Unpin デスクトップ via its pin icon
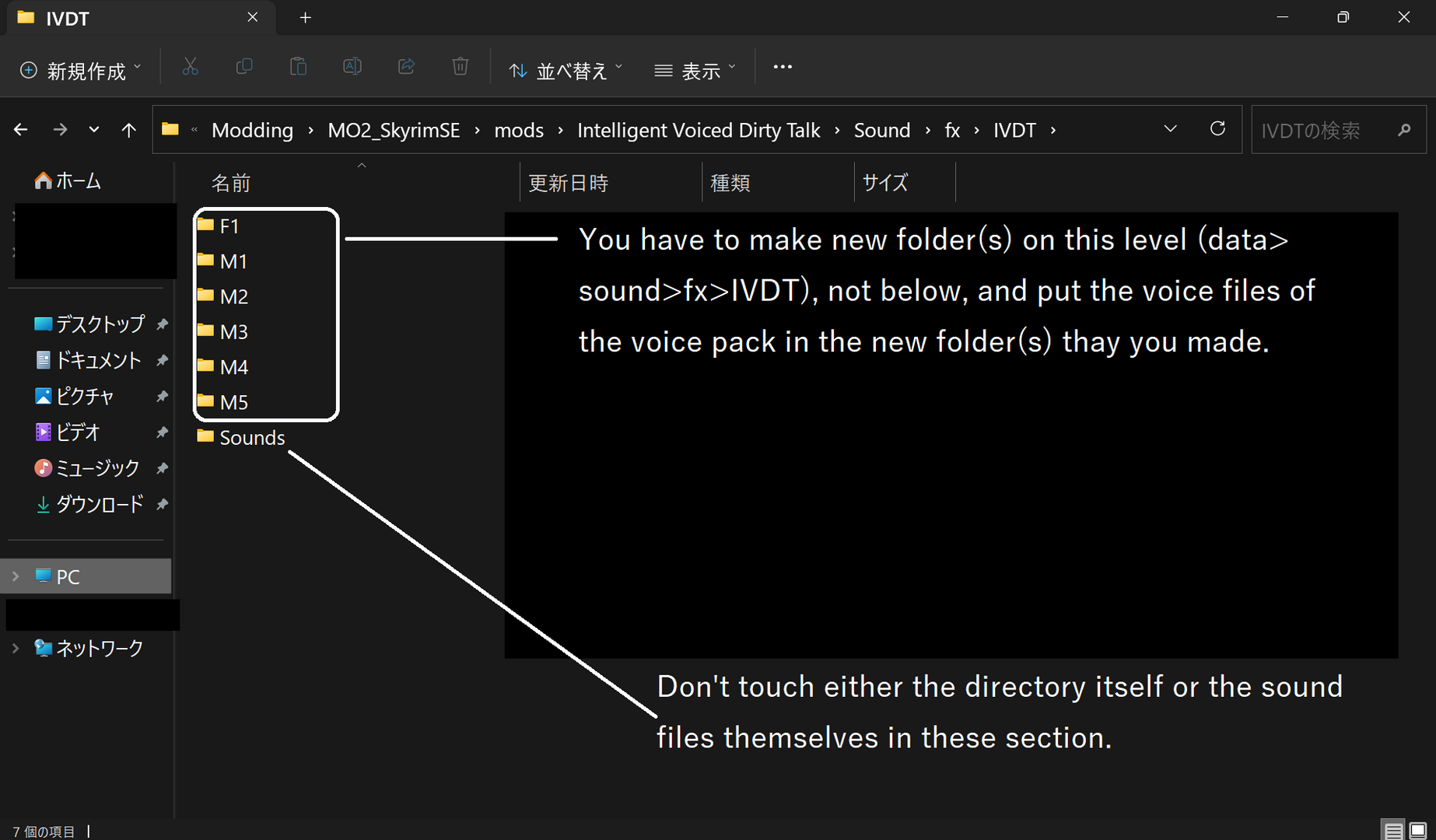Screen dimensions: 1436x840 pos(162,324)
